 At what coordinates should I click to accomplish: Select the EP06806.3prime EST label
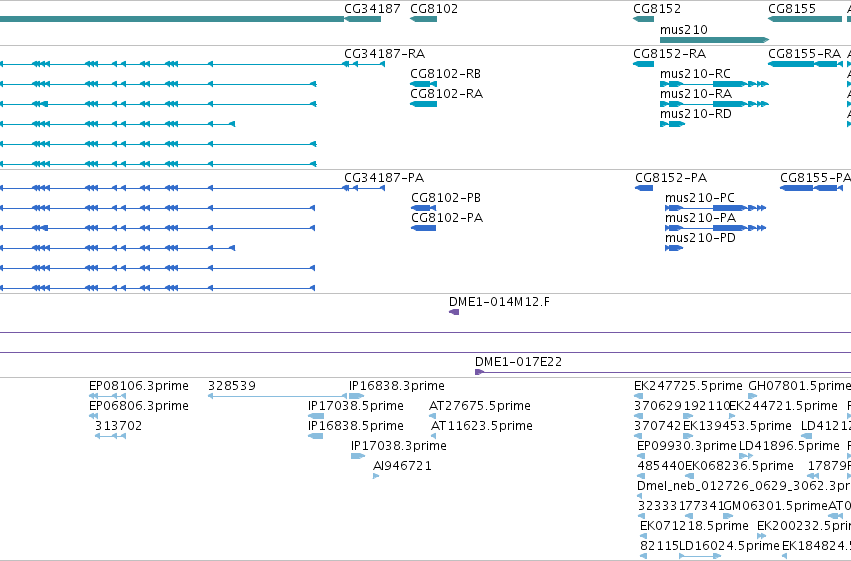(x=139, y=406)
